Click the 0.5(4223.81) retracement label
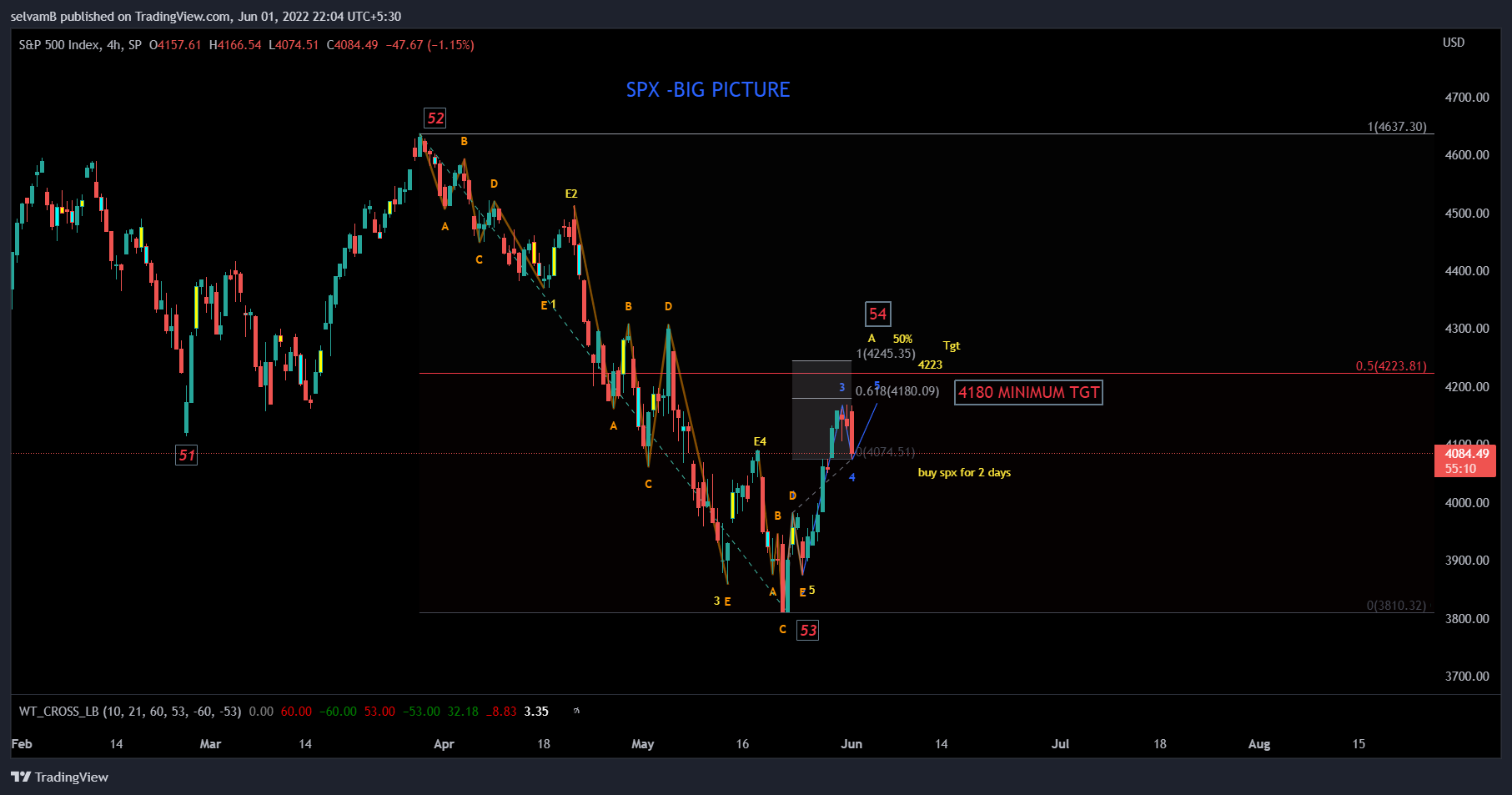1512x795 pixels. point(1391,366)
